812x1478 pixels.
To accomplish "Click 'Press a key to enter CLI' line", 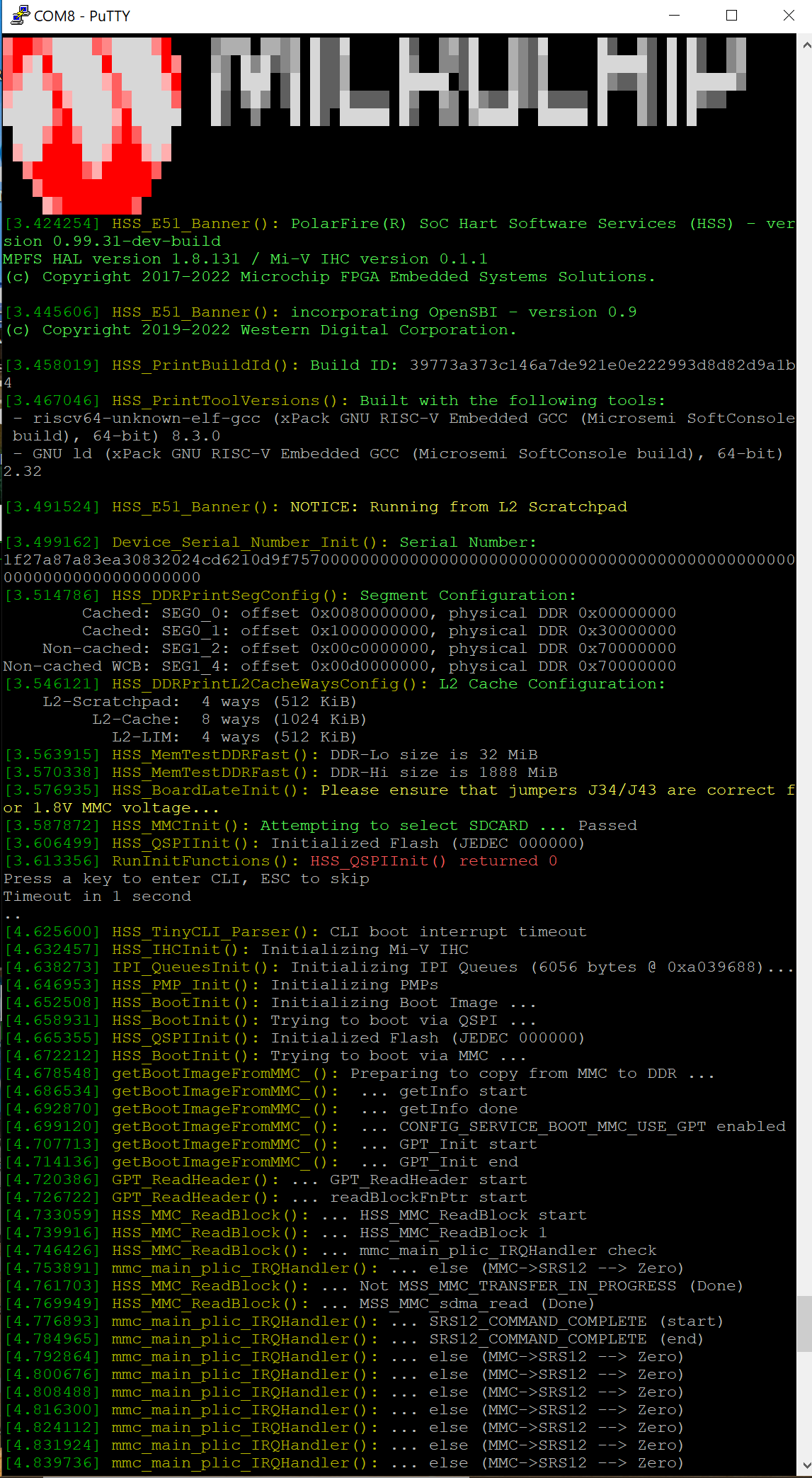I will coord(186,878).
